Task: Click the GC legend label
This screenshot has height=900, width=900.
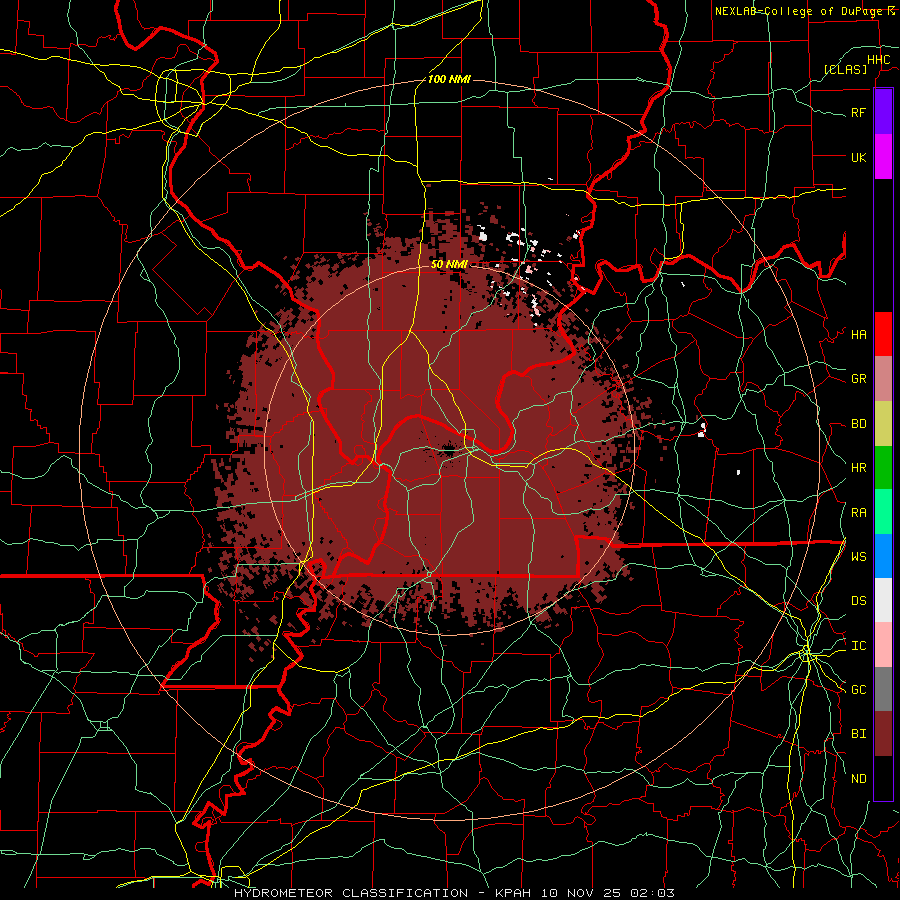Action: tap(858, 690)
